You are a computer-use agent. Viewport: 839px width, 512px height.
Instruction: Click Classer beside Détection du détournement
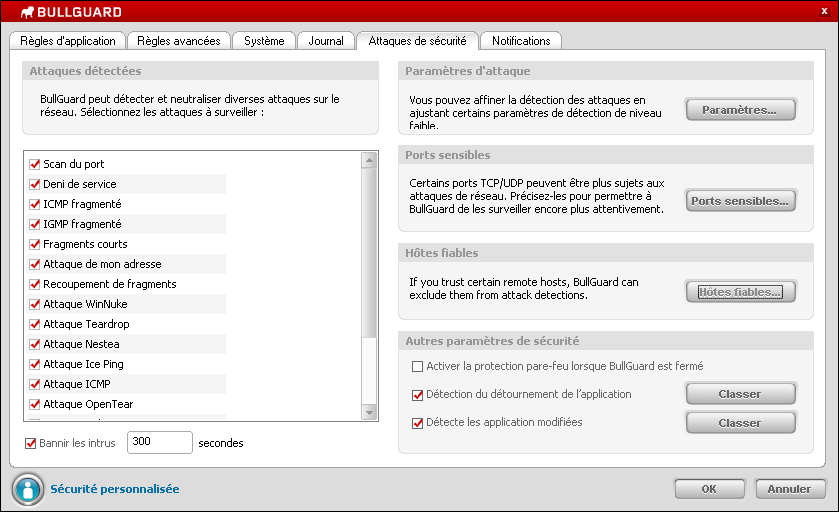(741, 394)
